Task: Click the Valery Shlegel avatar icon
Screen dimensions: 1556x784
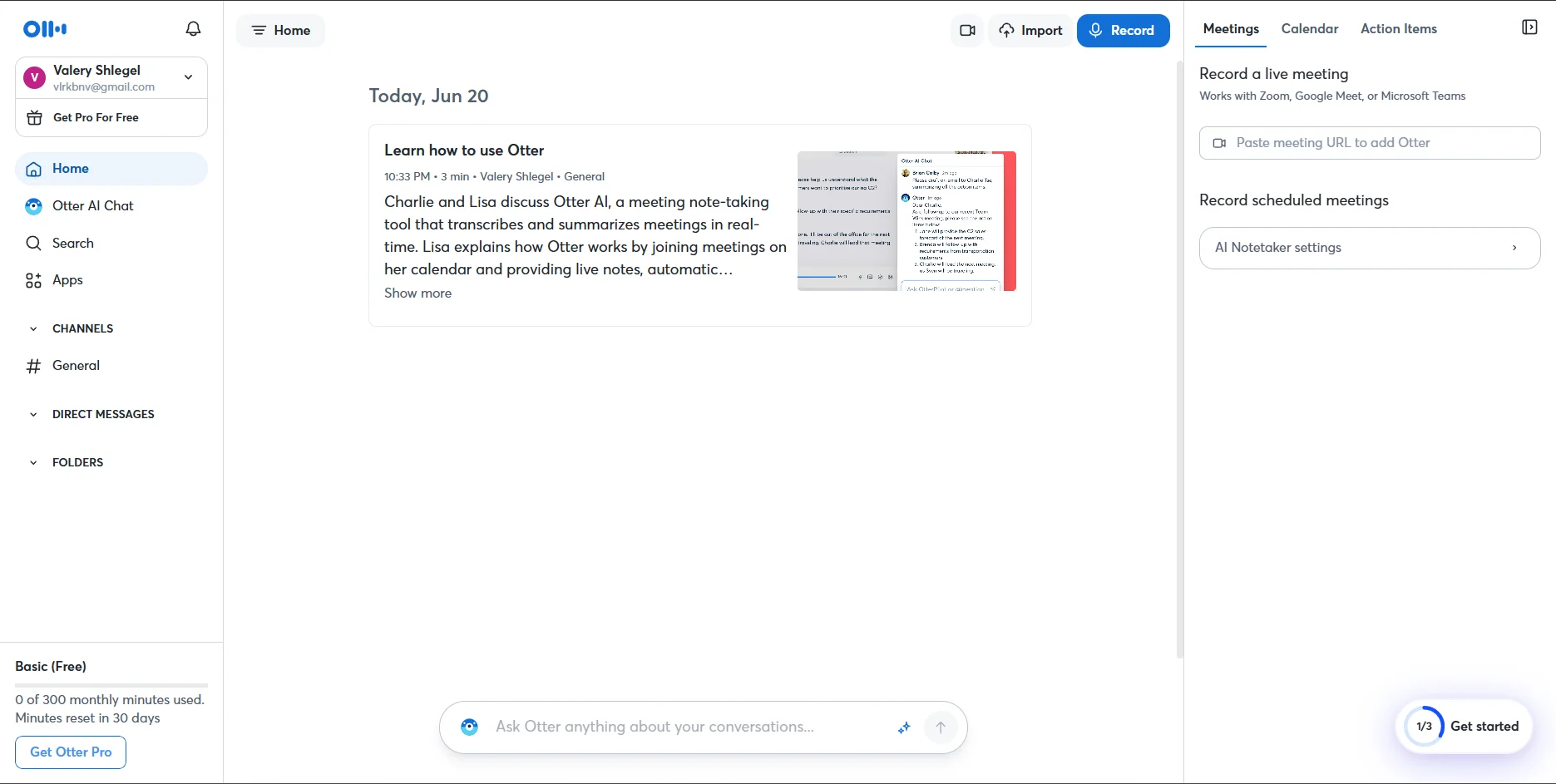Action: coord(34,77)
